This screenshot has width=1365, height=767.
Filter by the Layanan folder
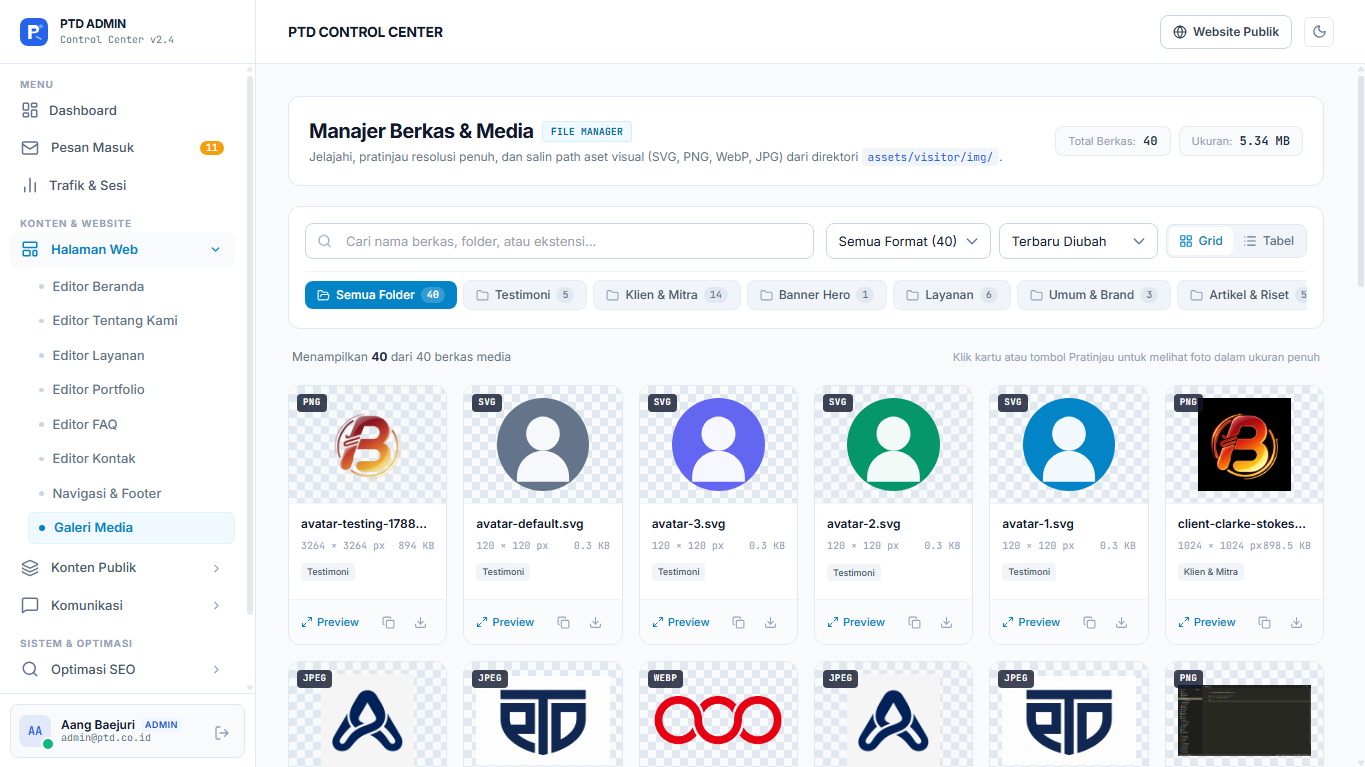[x=952, y=295]
